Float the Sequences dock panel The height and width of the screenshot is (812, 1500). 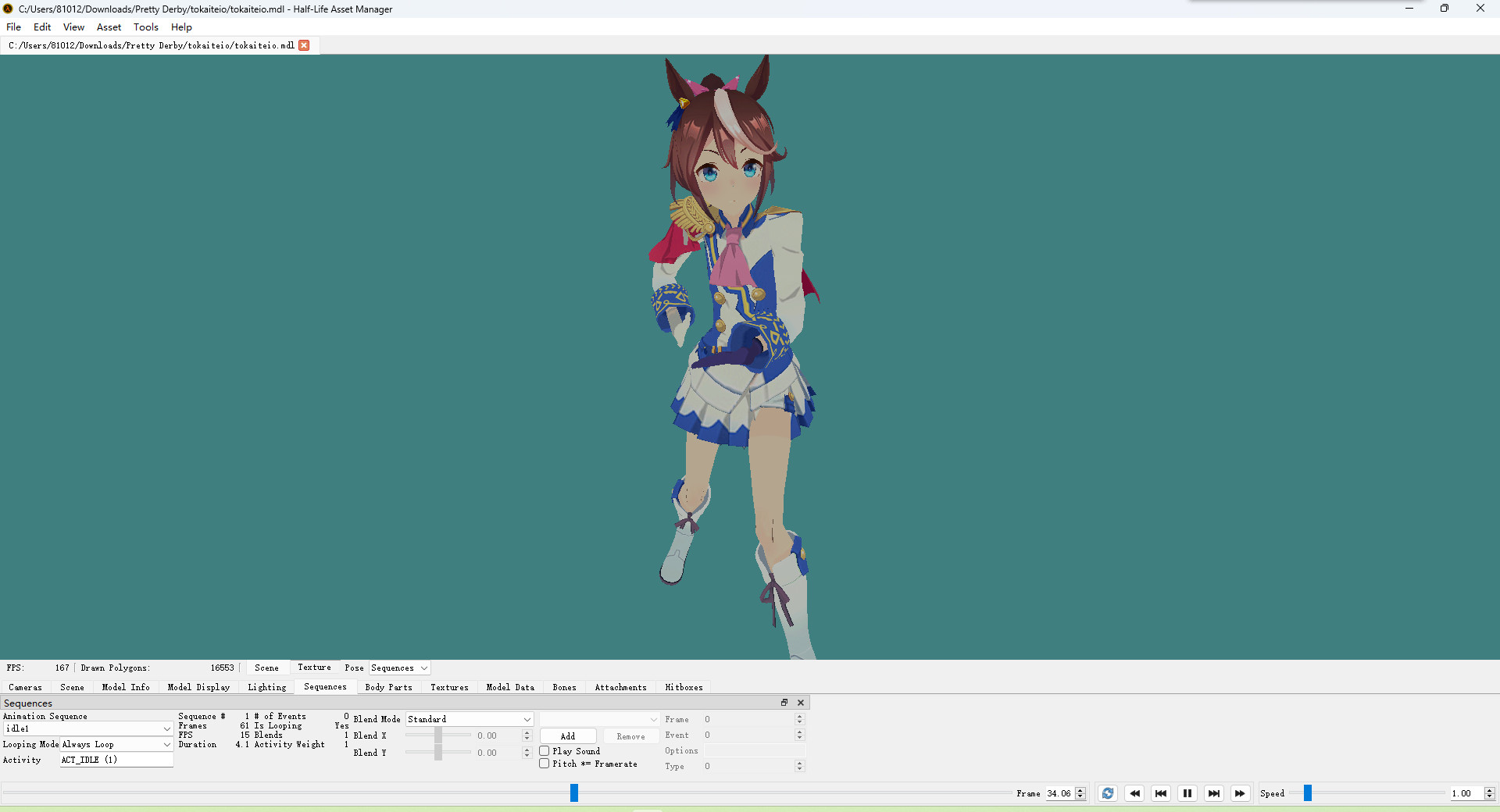pos(784,703)
